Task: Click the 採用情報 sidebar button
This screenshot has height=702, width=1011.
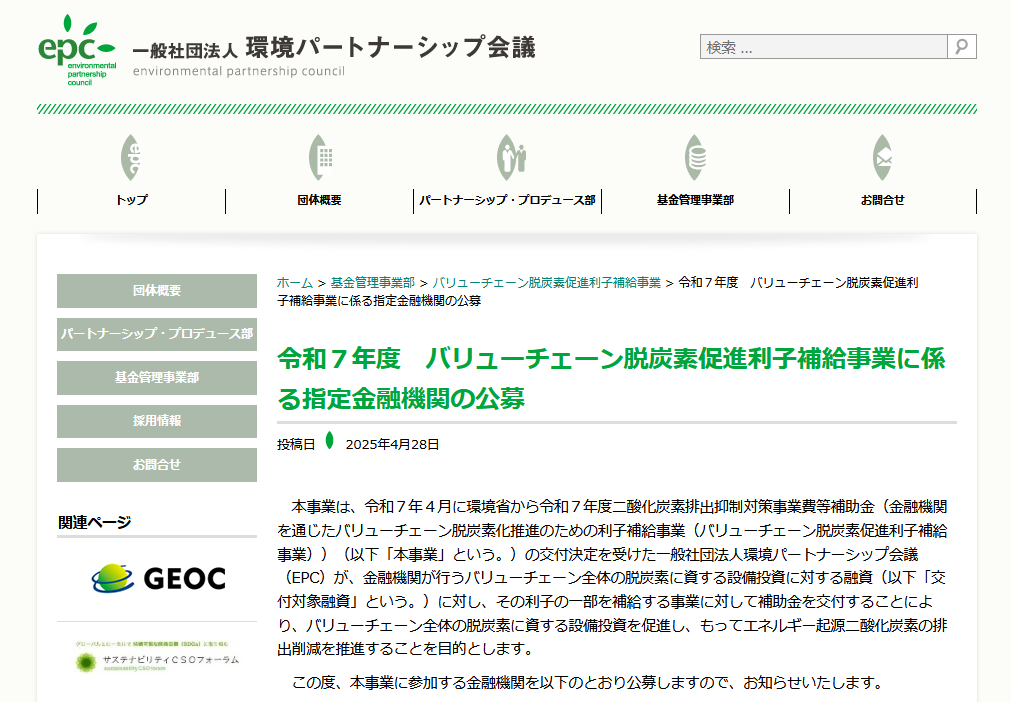Action: 157,421
